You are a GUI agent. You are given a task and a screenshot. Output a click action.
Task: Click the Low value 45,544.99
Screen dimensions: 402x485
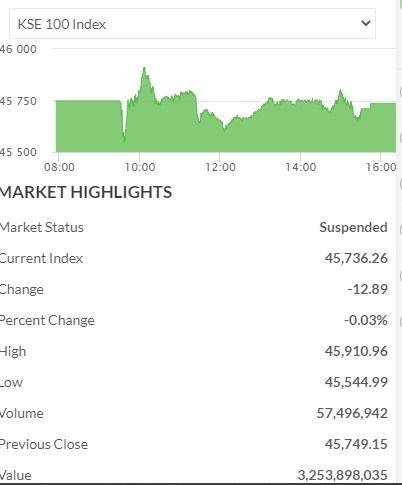tap(356, 382)
